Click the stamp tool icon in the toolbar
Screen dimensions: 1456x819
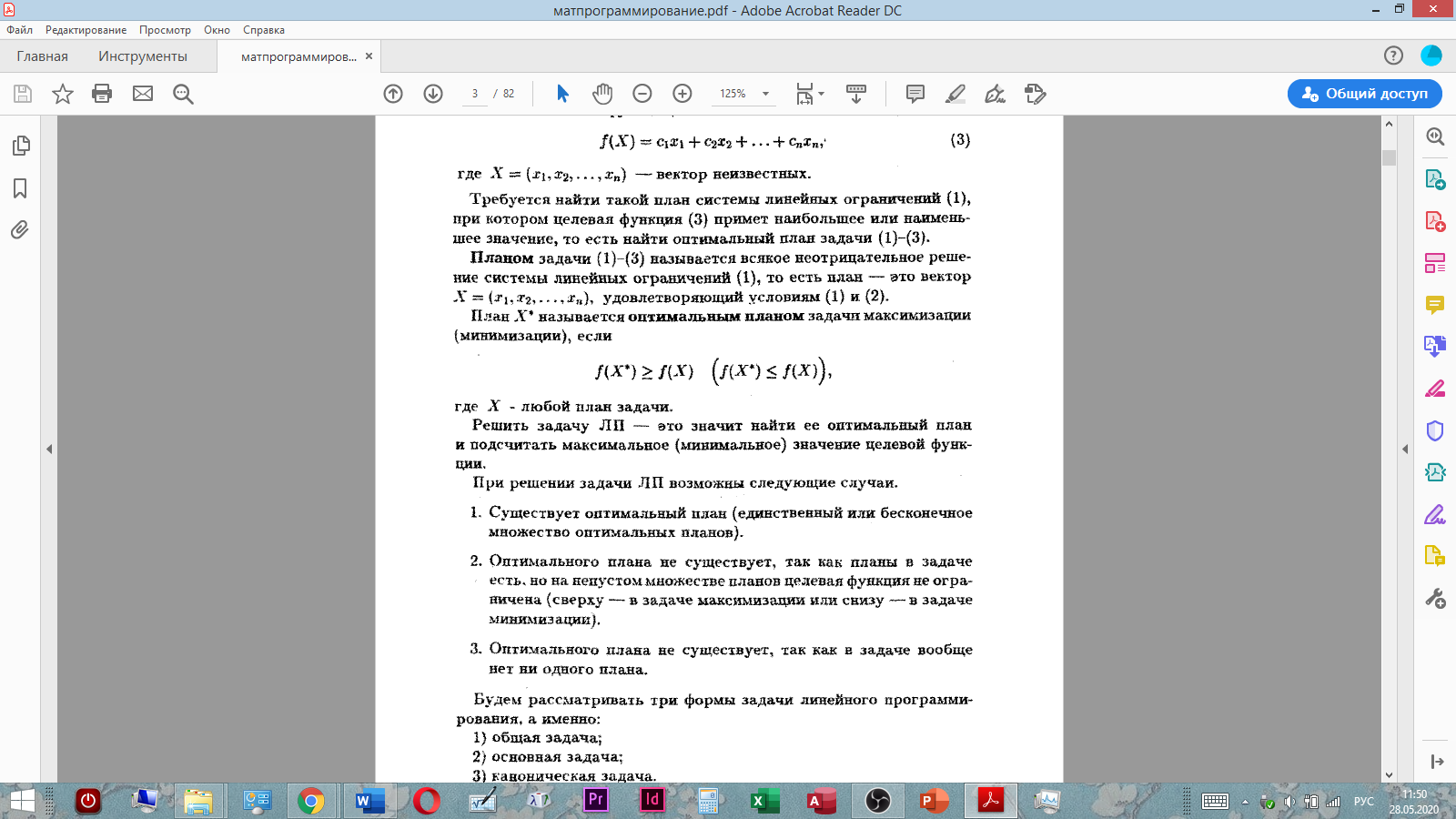point(1036,94)
